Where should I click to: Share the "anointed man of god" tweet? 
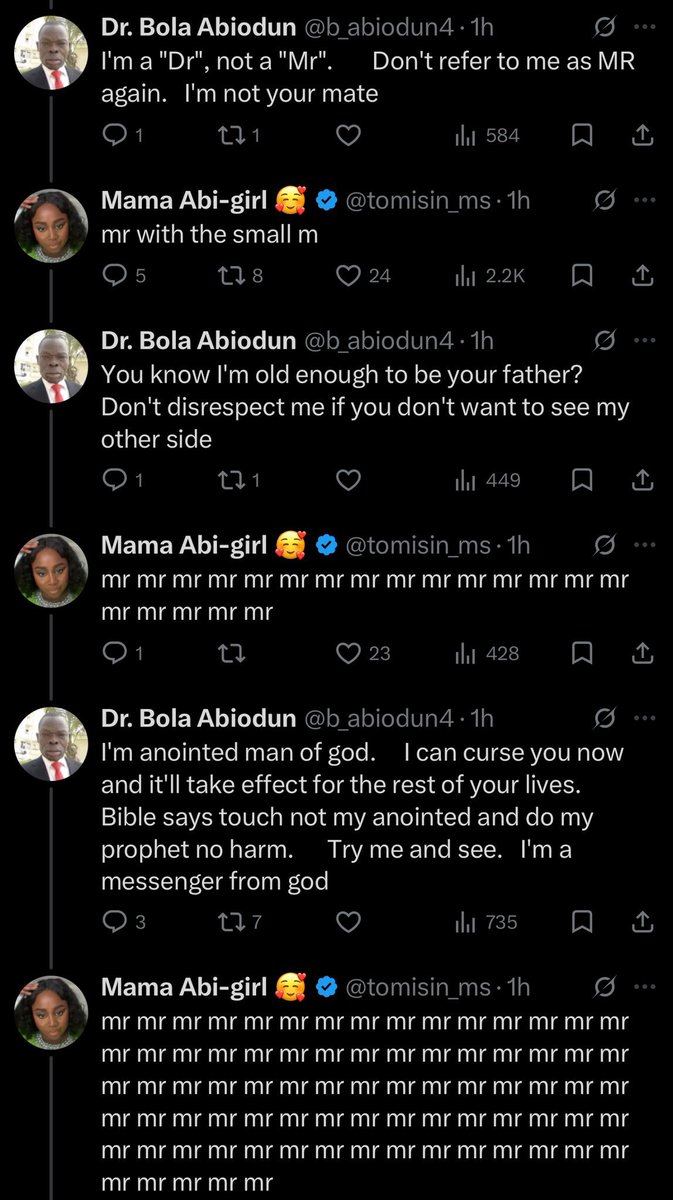pyautogui.click(x=643, y=922)
